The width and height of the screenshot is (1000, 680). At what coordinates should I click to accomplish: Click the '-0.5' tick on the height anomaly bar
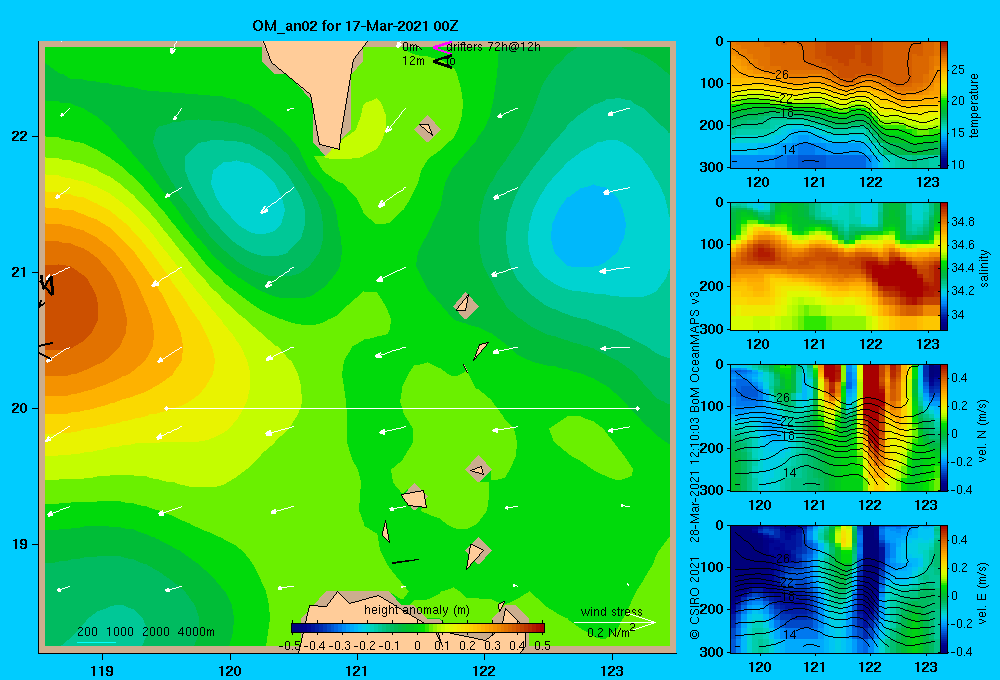[x=290, y=646]
